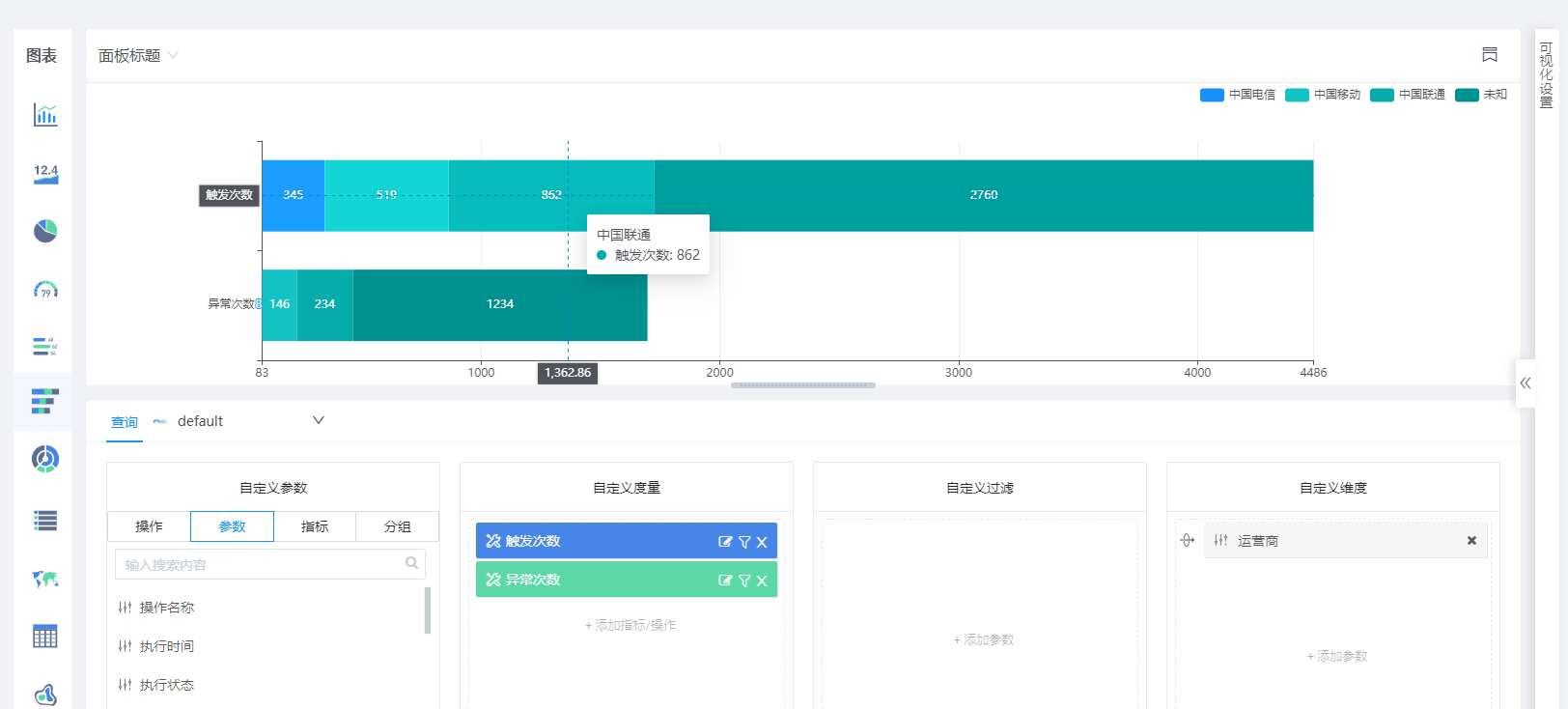1568x709 pixels.
Task: Choose the world map chart type
Action: (x=45, y=579)
